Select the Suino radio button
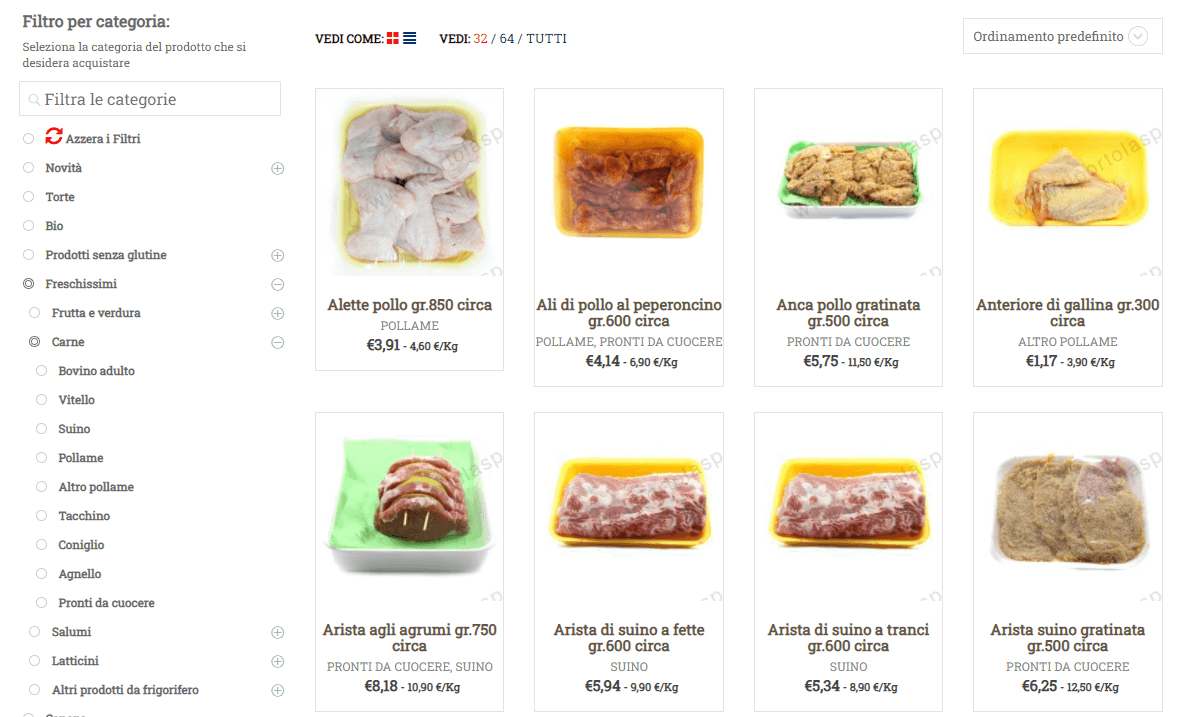 [41, 429]
